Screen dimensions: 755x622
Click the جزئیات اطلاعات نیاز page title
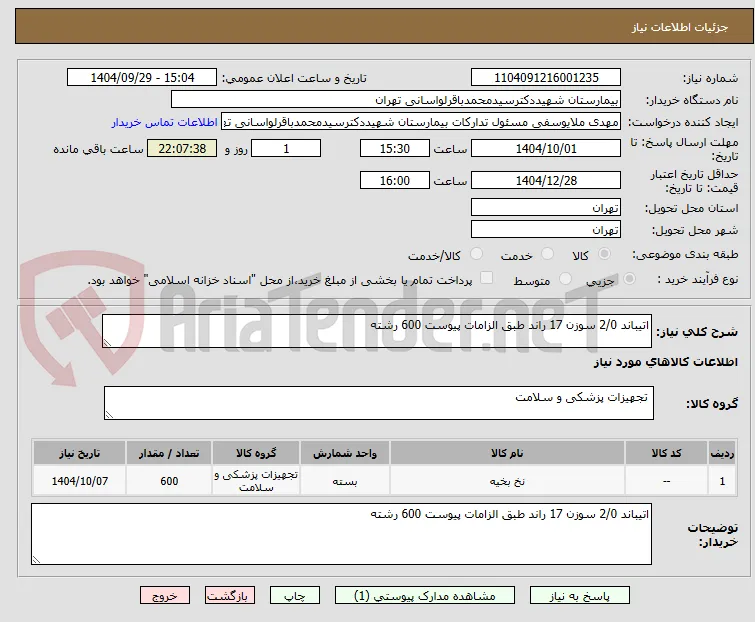click(x=680, y=27)
